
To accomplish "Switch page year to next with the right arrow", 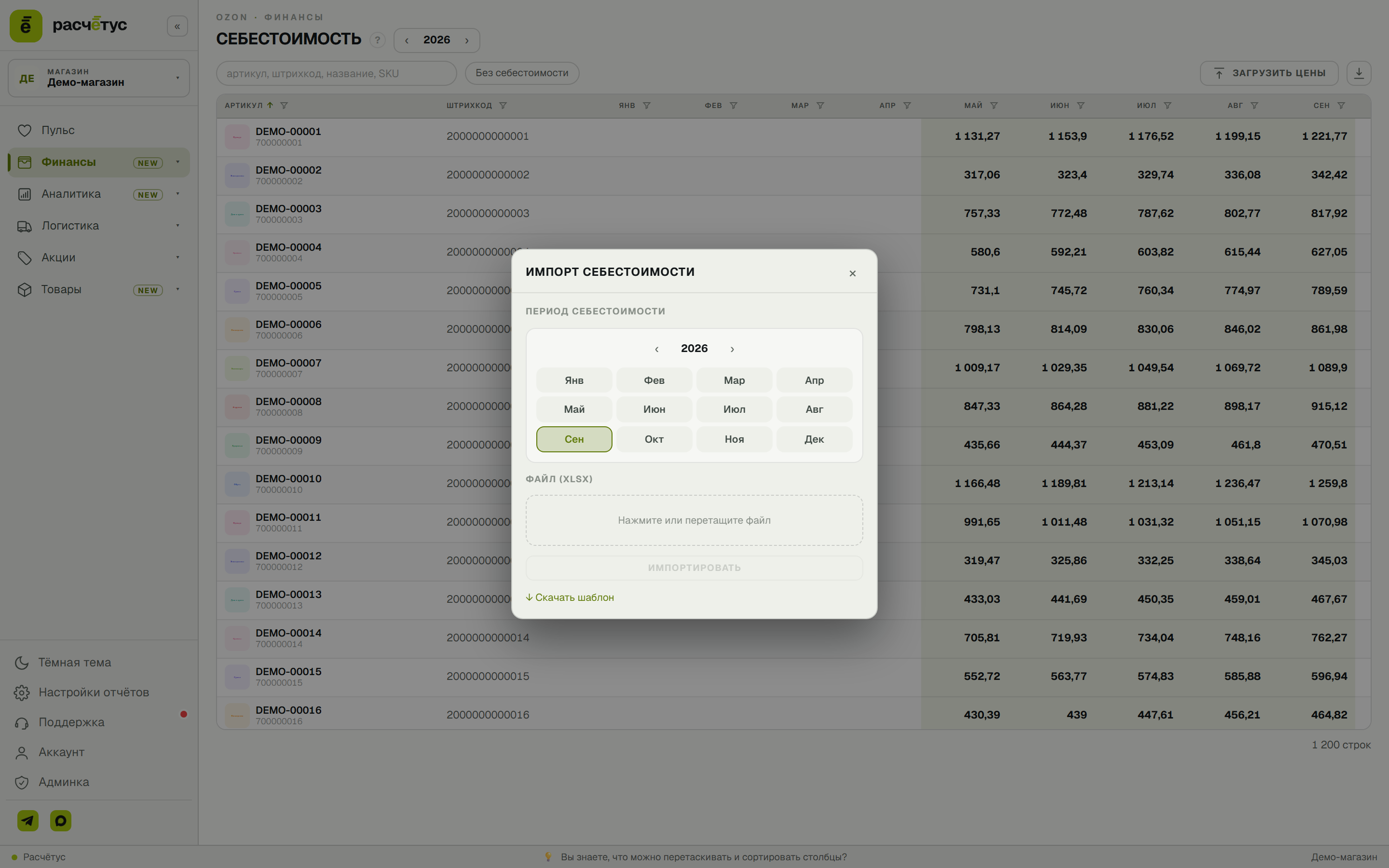I will coord(467,40).
